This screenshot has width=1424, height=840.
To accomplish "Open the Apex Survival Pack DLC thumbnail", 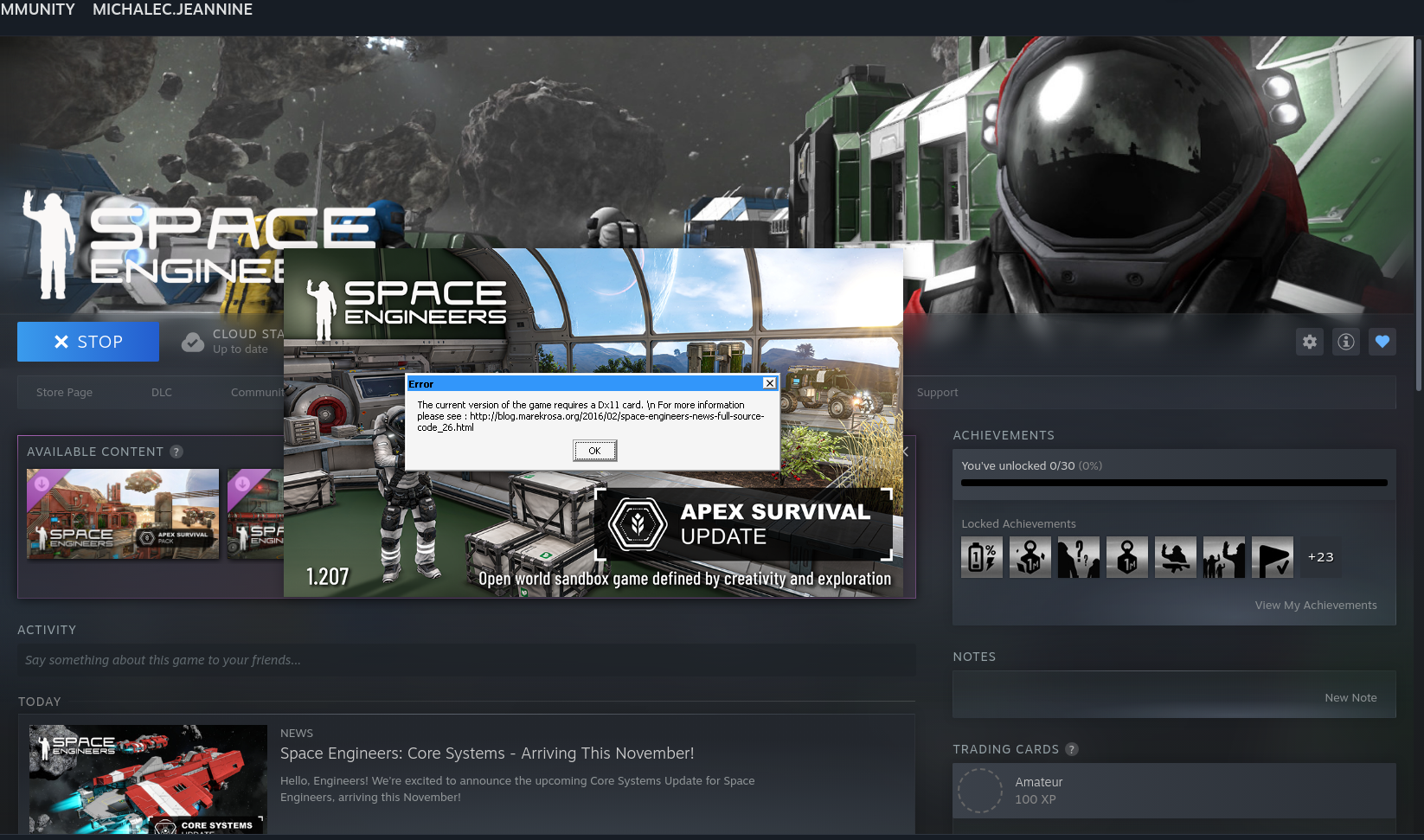I will click(x=123, y=514).
